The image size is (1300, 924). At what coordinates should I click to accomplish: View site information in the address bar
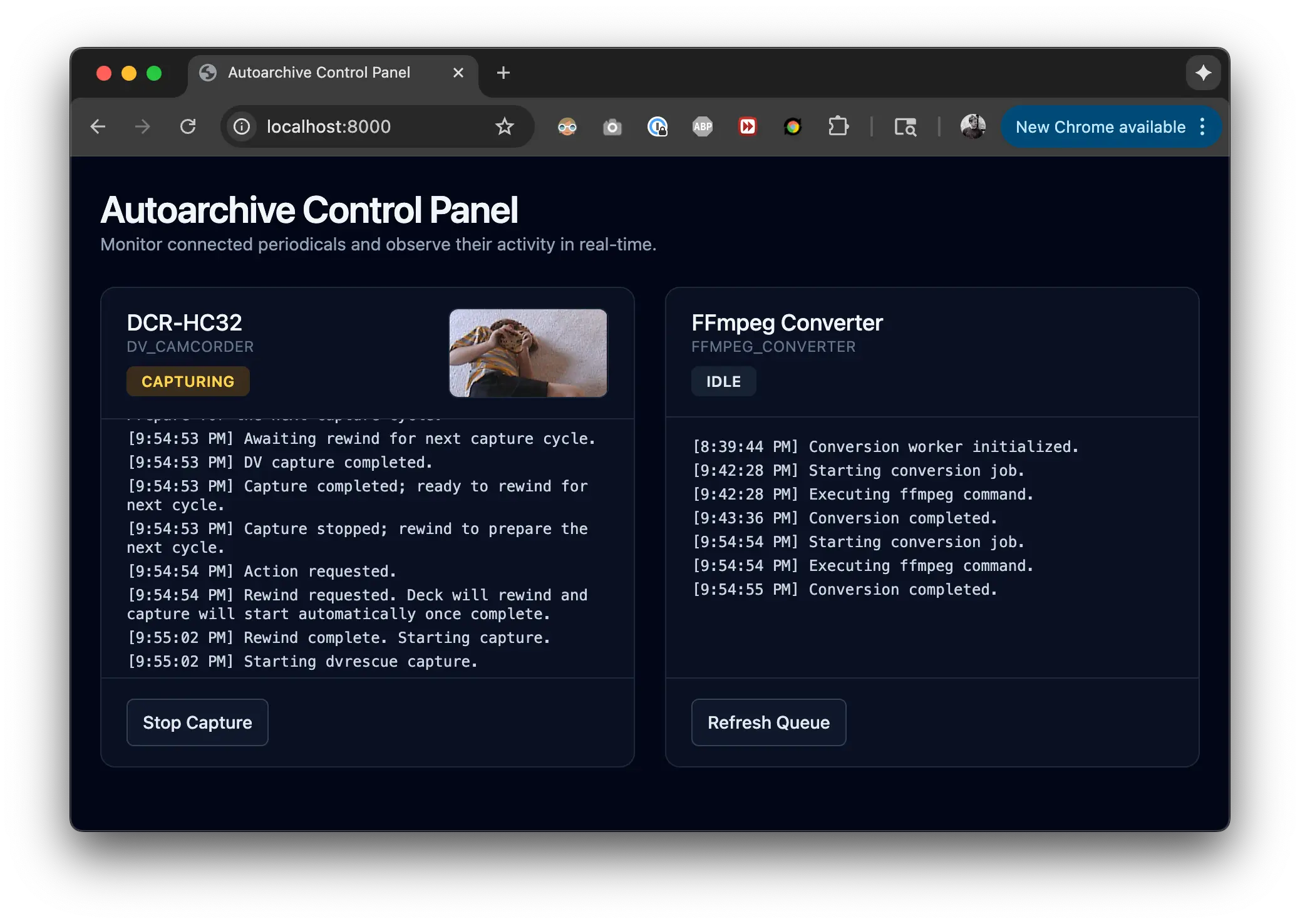pos(241,126)
